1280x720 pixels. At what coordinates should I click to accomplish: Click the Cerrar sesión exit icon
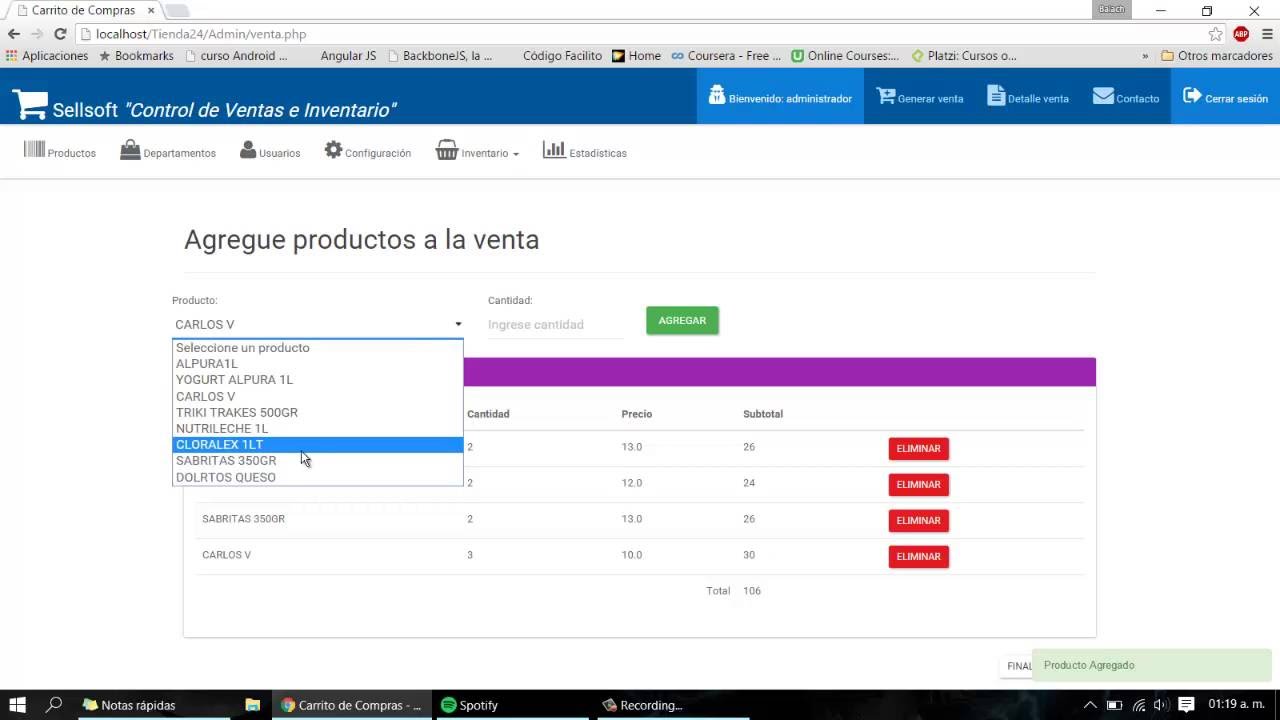pyautogui.click(x=1192, y=95)
